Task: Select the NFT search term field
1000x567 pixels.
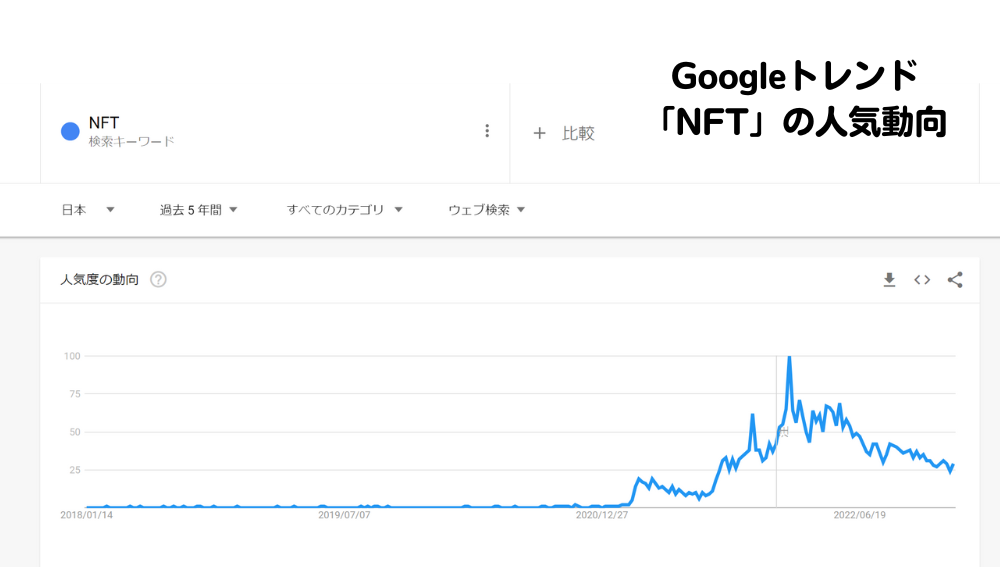Action: (x=275, y=131)
